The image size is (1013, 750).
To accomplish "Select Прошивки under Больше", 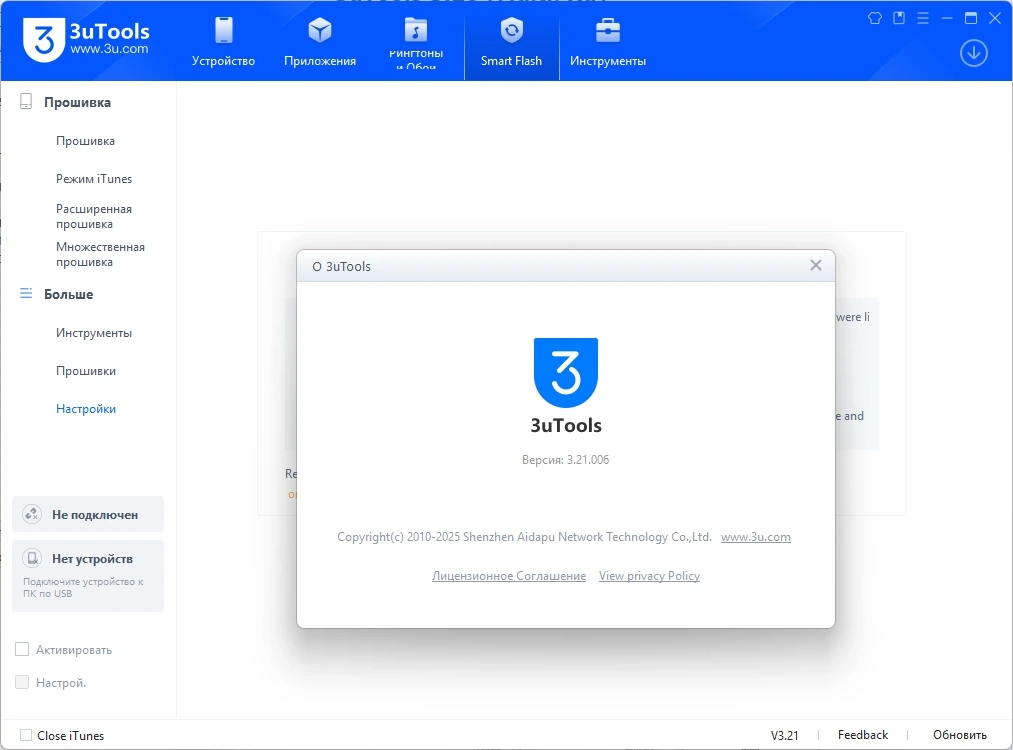I will 85,371.
